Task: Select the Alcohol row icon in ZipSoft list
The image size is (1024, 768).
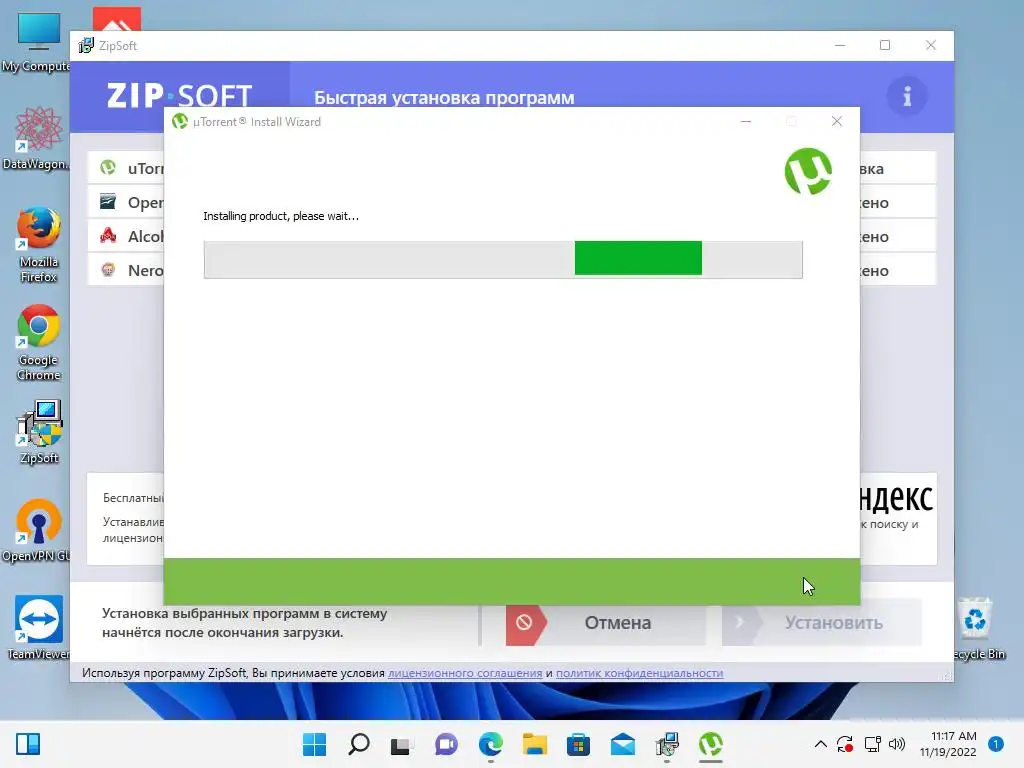Action: (108, 236)
